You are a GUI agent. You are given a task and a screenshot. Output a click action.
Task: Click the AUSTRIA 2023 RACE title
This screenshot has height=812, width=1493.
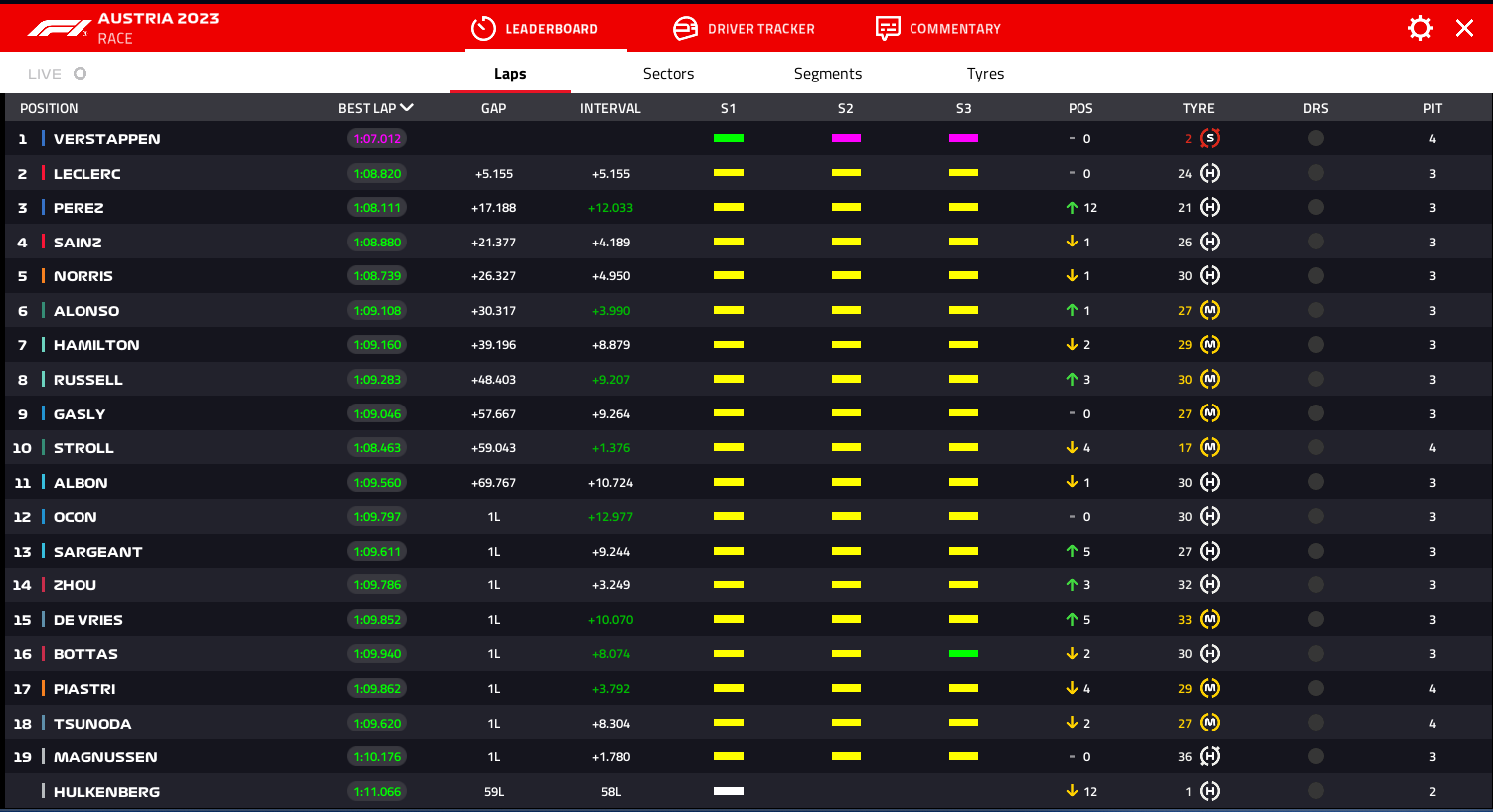pos(158,28)
